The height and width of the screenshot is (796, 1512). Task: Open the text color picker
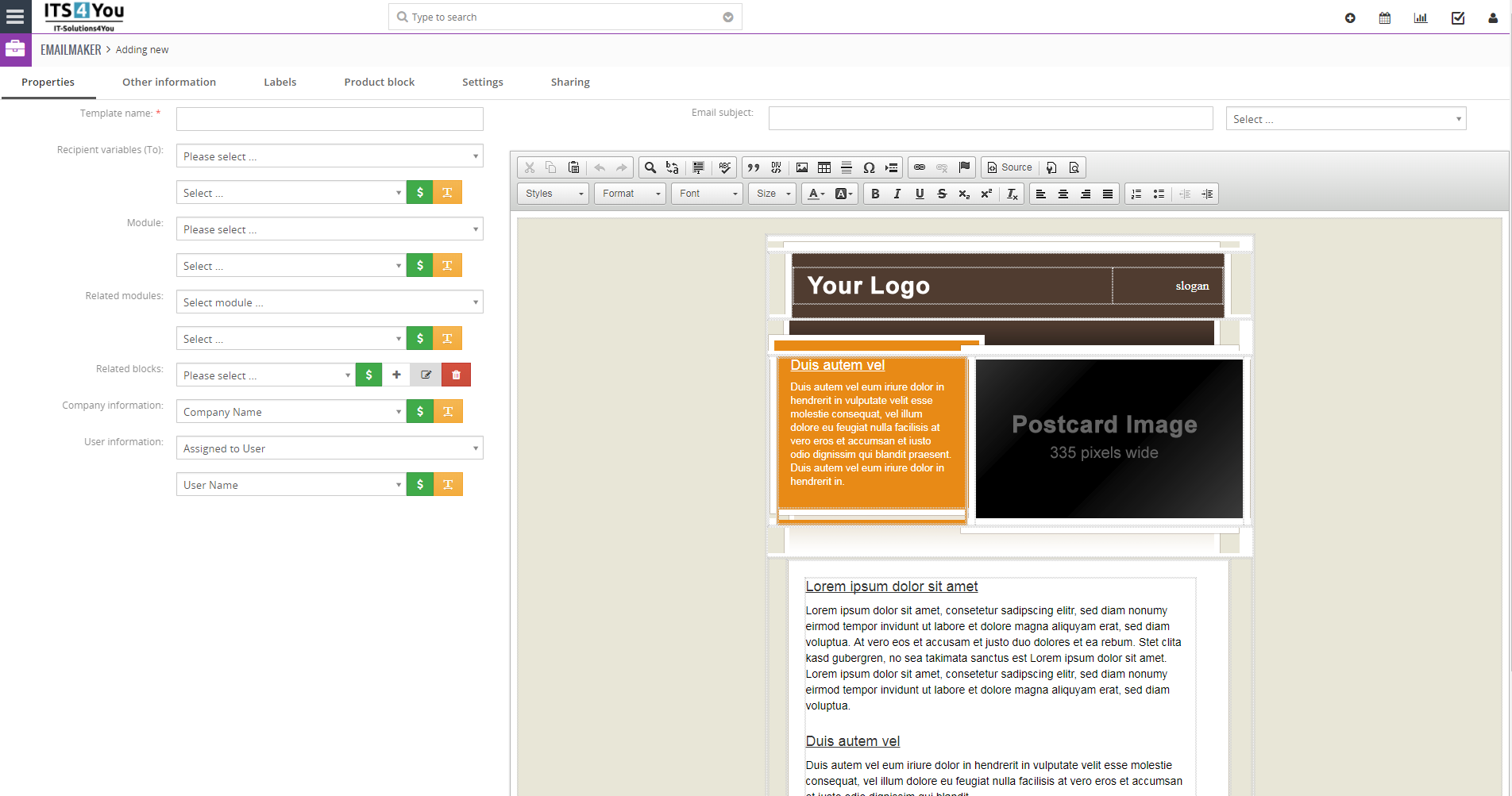click(816, 194)
